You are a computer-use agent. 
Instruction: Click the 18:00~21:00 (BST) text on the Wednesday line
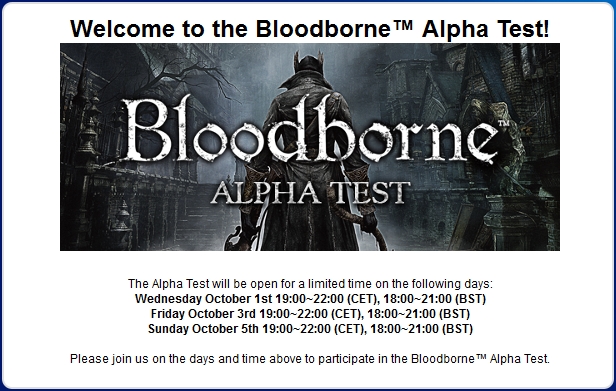pos(435,299)
